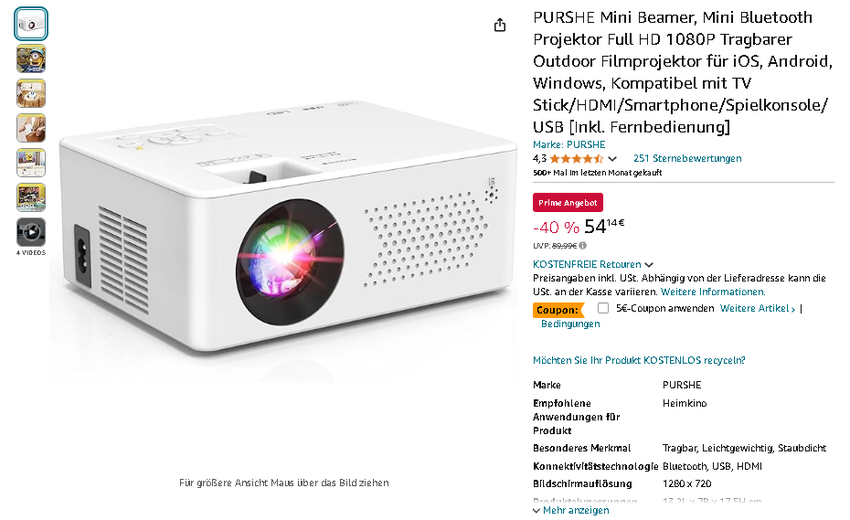Select the Minions cartoon thumbnail

31,59
